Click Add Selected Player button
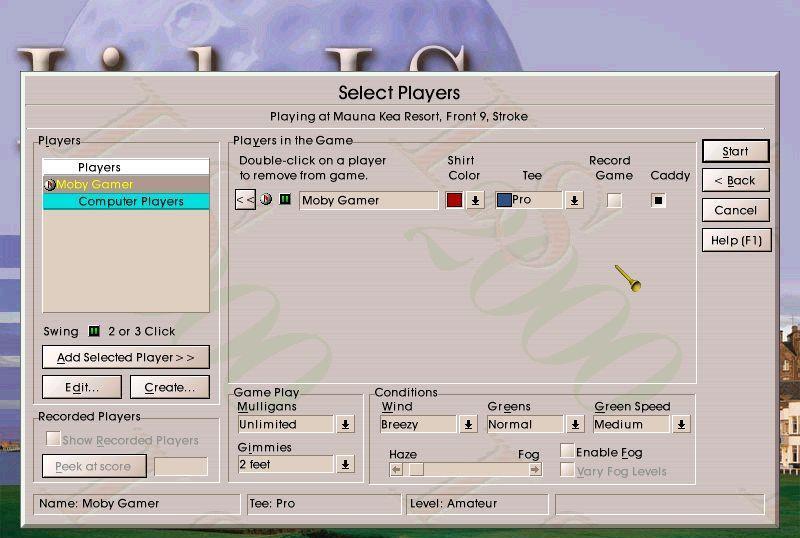The height and width of the screenshot is (538, 800). tap(126, 357)
